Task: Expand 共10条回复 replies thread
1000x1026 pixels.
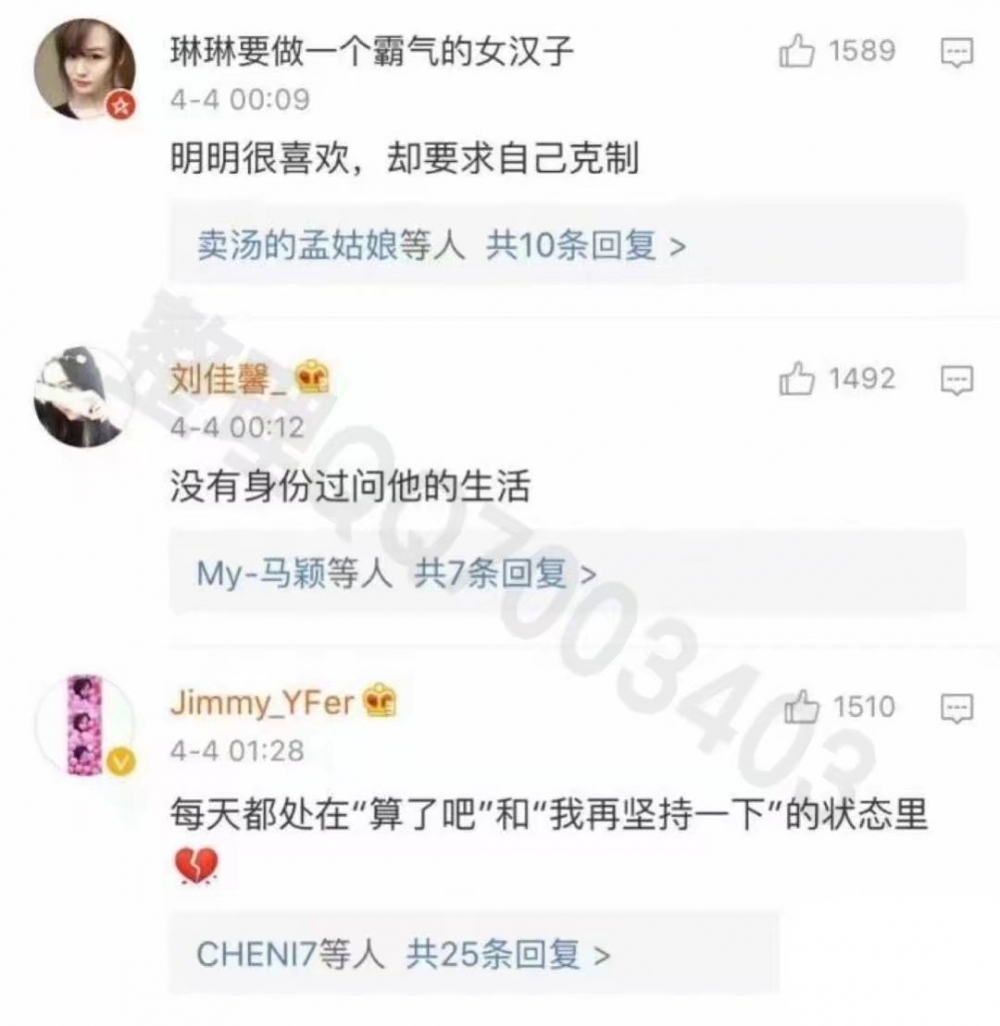Action: (x=586, y=246)
